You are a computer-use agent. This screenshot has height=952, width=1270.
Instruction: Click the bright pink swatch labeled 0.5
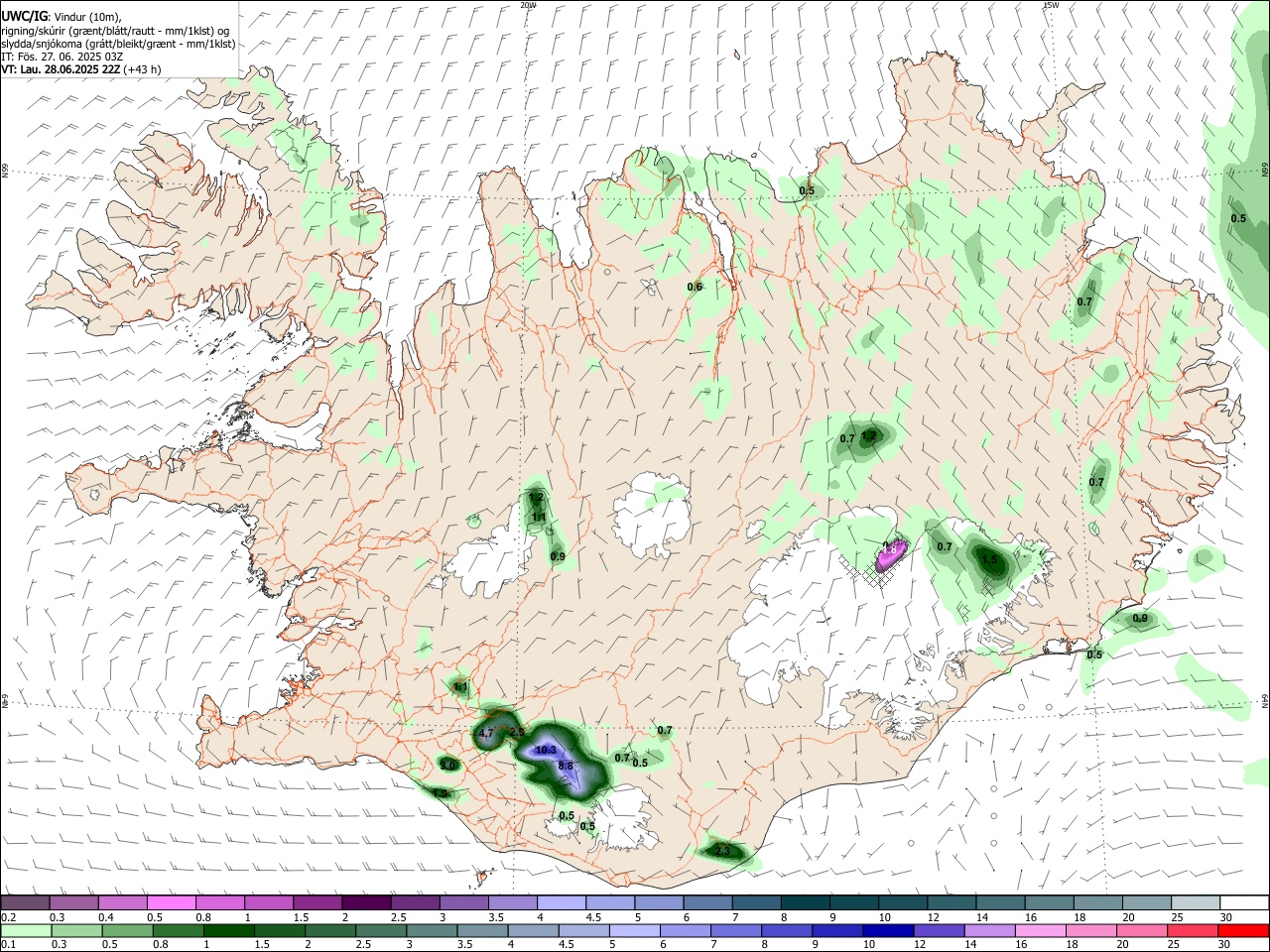click(172, 902)
